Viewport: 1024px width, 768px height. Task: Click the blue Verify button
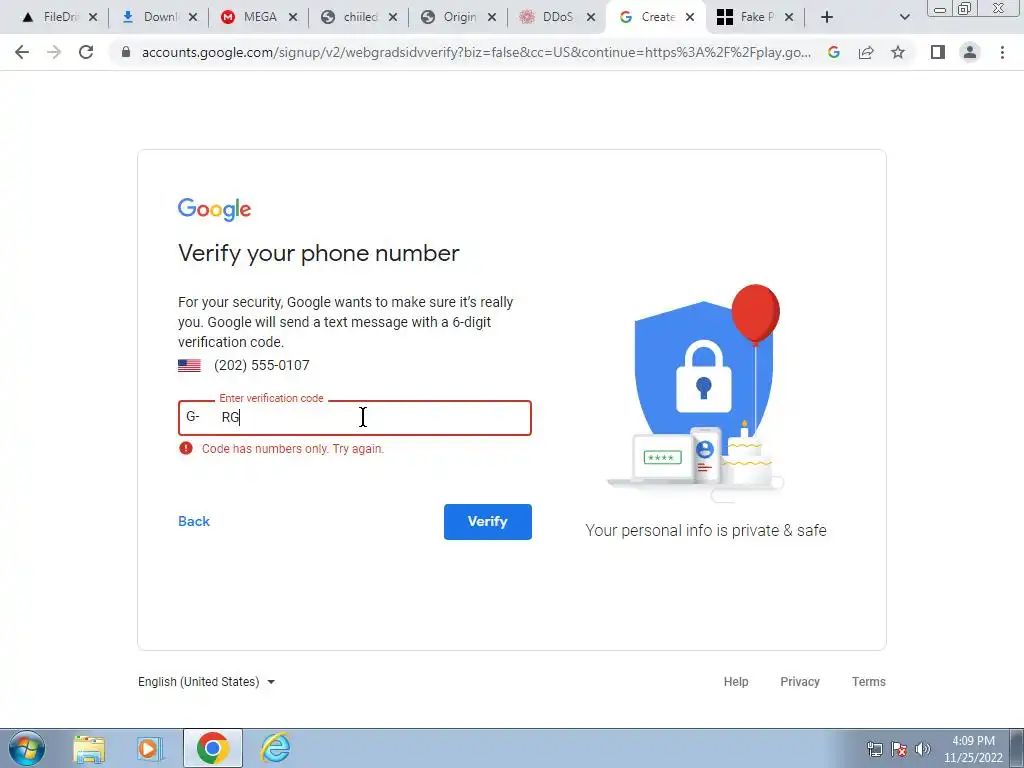coord(488,522)
